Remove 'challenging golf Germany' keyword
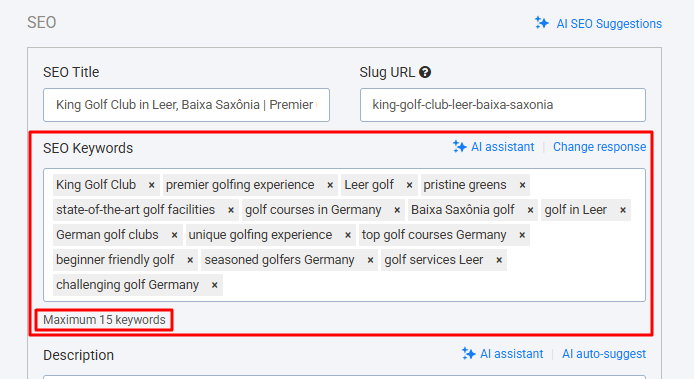The image size is (694, 379). [214, 285]
